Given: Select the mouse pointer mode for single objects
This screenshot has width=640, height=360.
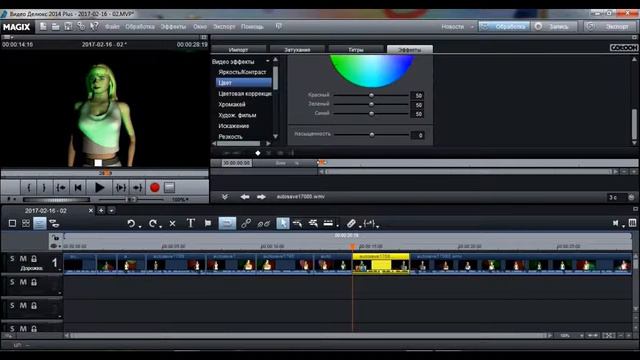Looking at the screenshot, I should click(x=282, y=223).
